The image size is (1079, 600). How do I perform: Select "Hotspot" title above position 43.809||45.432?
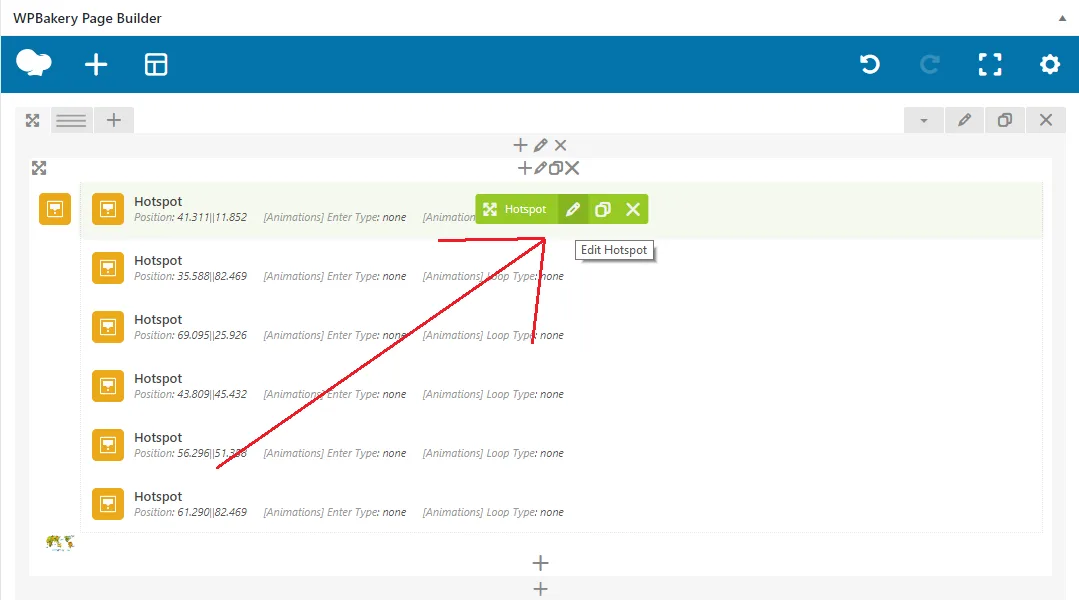158,379
